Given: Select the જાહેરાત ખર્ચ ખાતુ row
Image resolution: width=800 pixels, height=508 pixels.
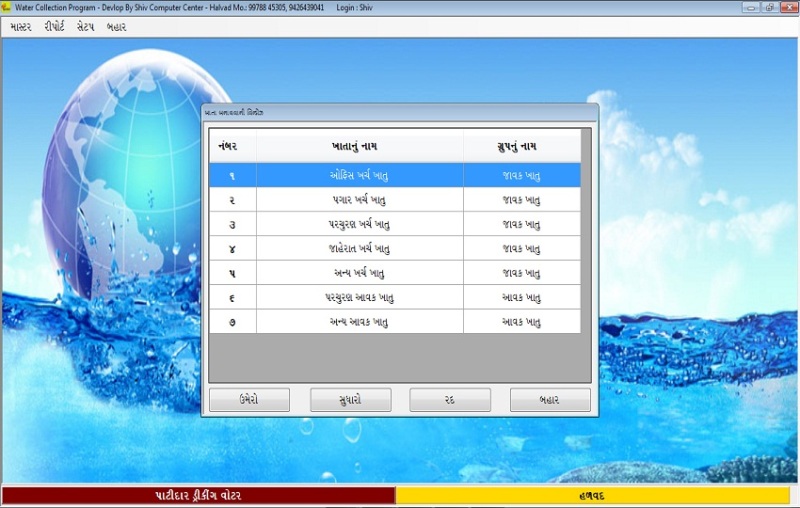Looking at the screenshot, I should coord(359,248).
